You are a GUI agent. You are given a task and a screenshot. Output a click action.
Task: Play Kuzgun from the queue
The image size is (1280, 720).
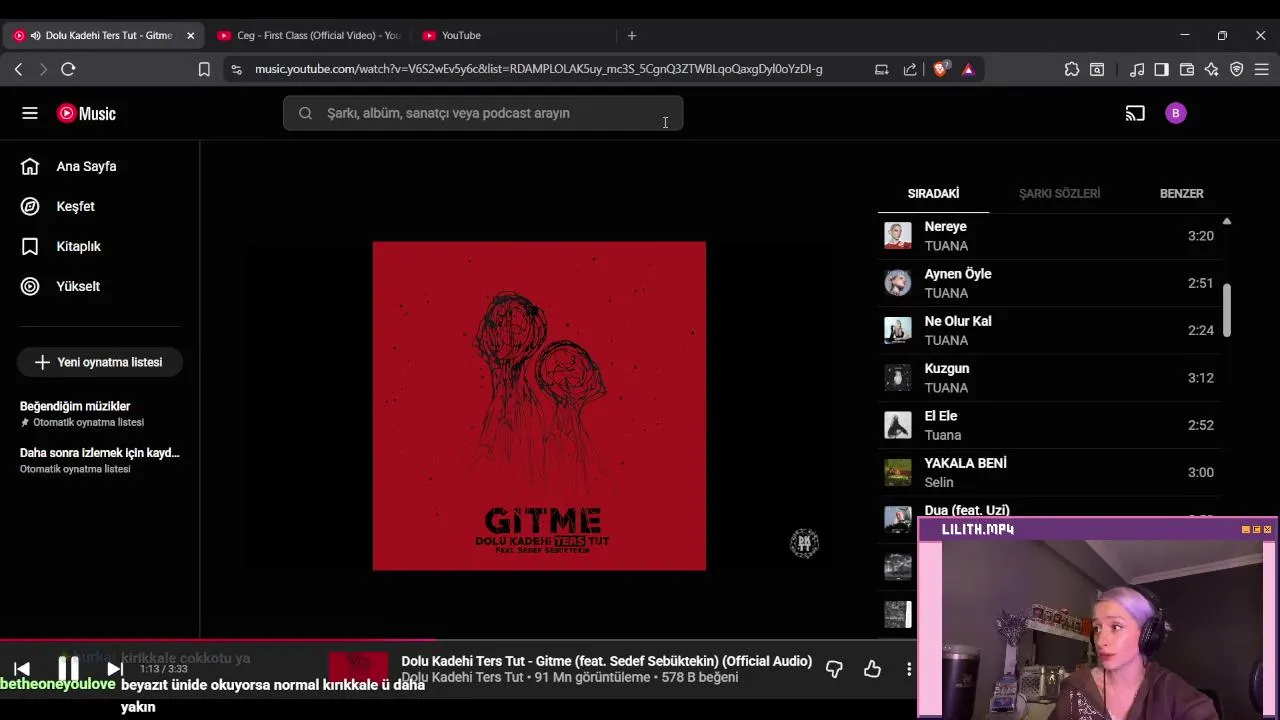pos(1049,378)
